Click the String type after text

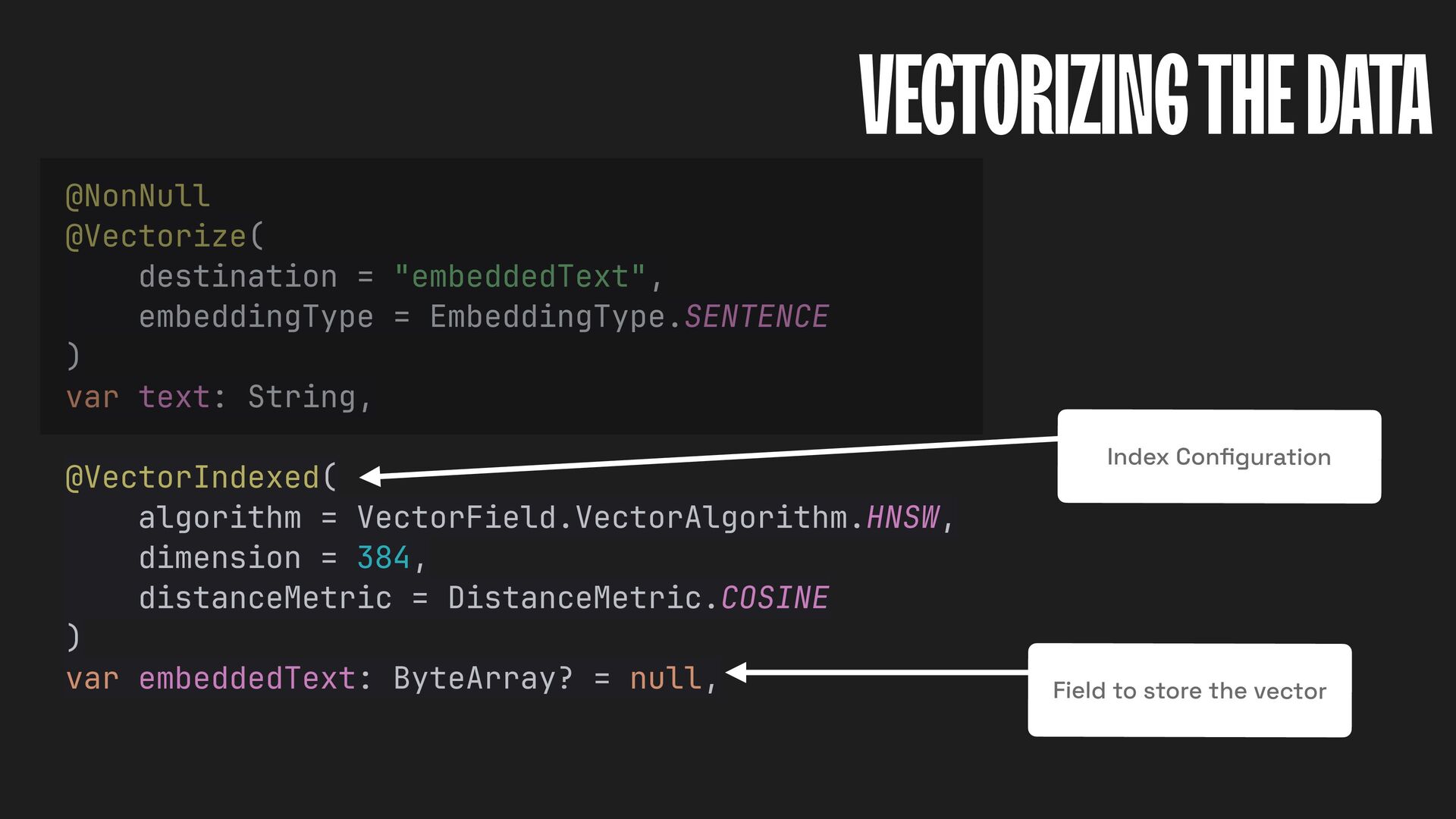click(302, 397)
